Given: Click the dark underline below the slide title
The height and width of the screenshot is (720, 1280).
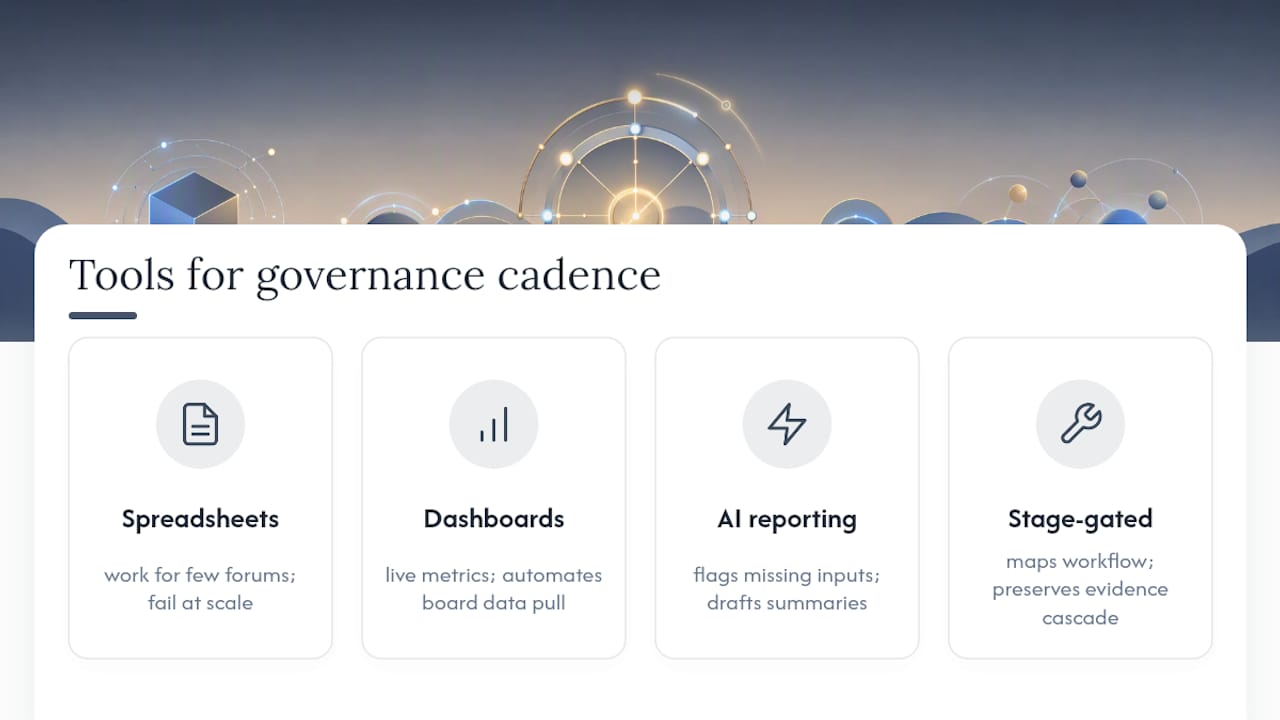Looking at the screenshot, I should point(103,316).
